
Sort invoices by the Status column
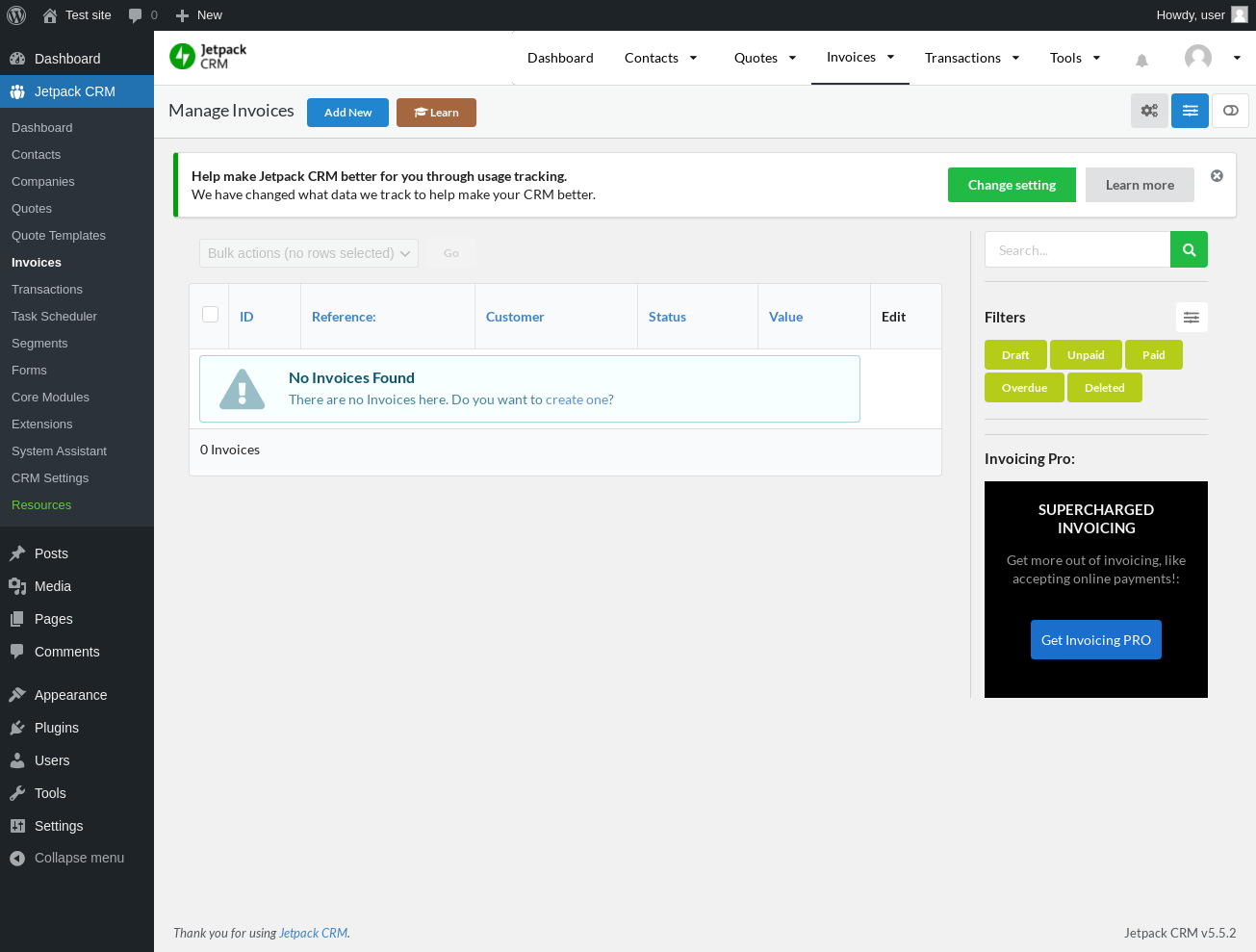coord(667,317)
